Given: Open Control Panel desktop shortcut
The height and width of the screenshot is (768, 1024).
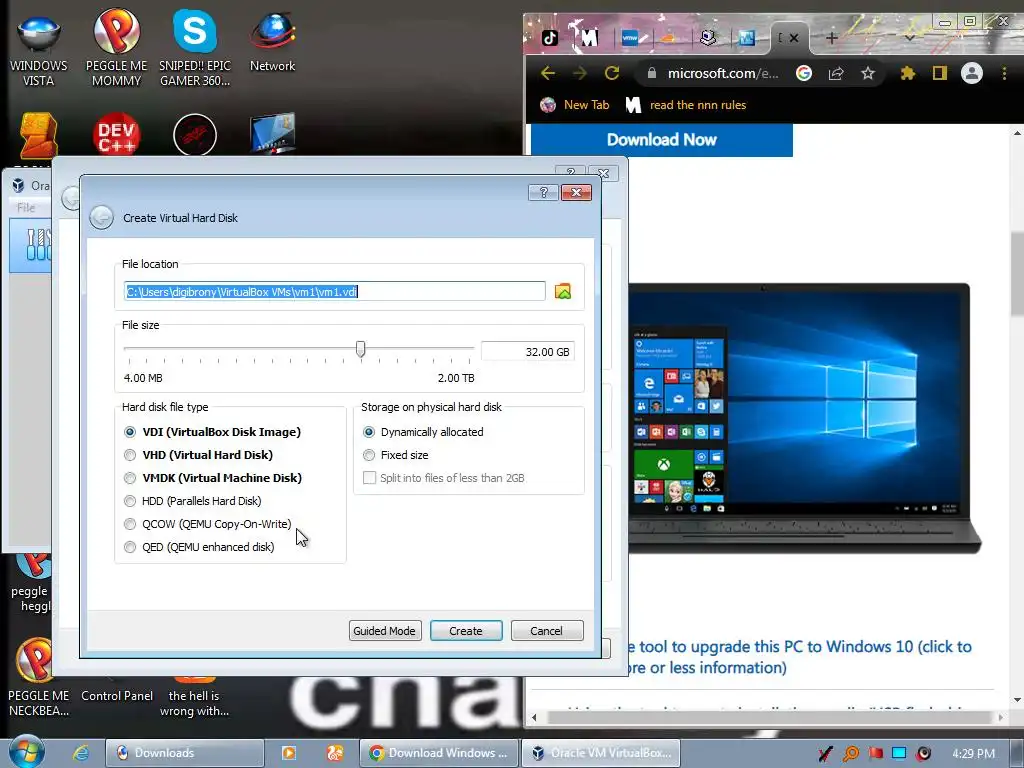Looking at the screenshot, I should click(117, 696).
